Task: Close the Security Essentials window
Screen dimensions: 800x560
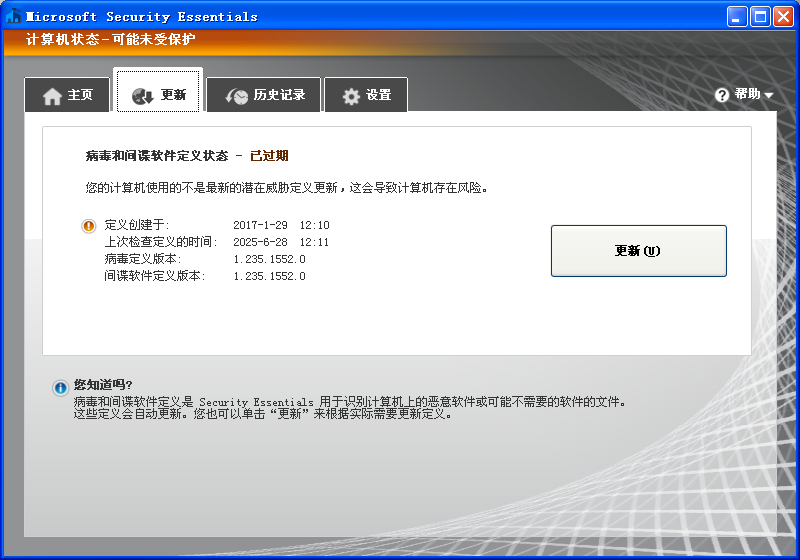Action: tap(783, 17)
